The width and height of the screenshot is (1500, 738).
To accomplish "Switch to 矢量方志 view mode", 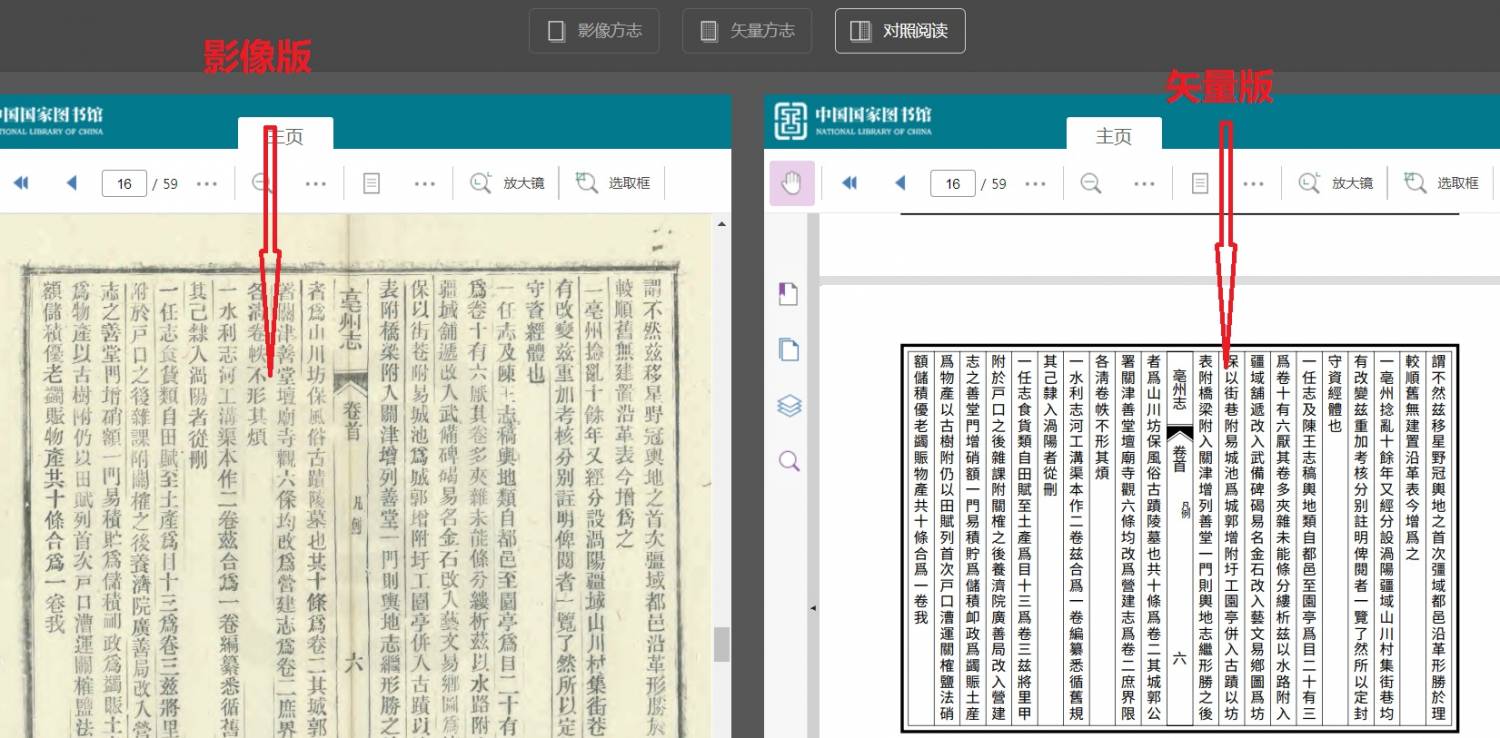I will click(x=747, y=31).
